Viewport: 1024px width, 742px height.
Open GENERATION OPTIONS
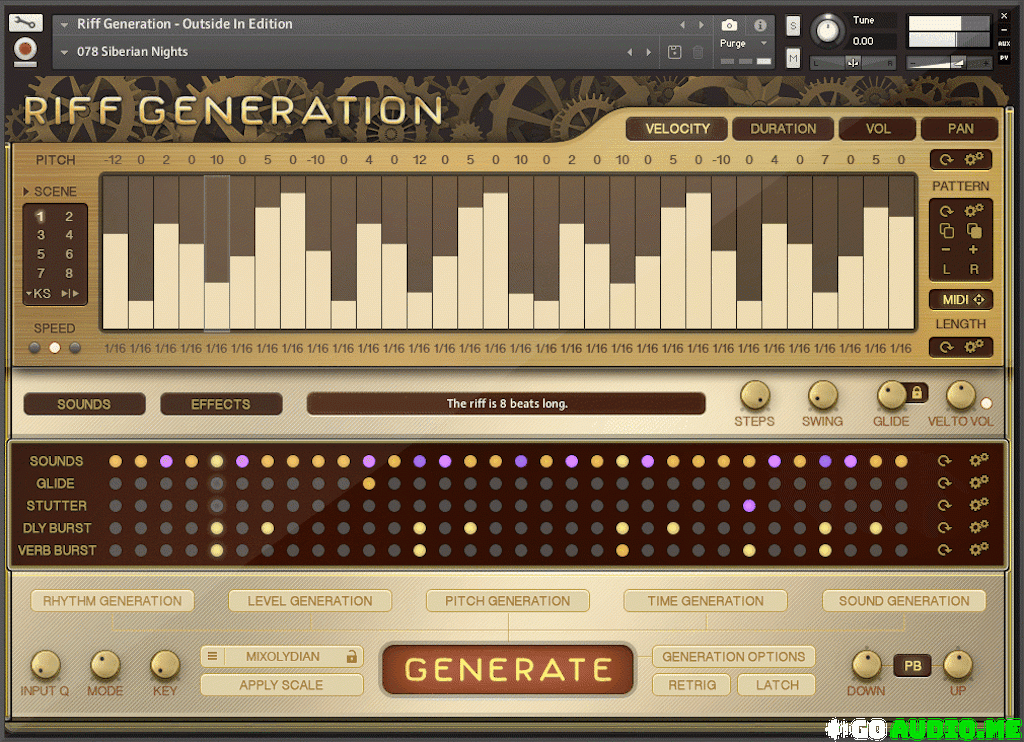pyautogui.click(x=733, y=656)
